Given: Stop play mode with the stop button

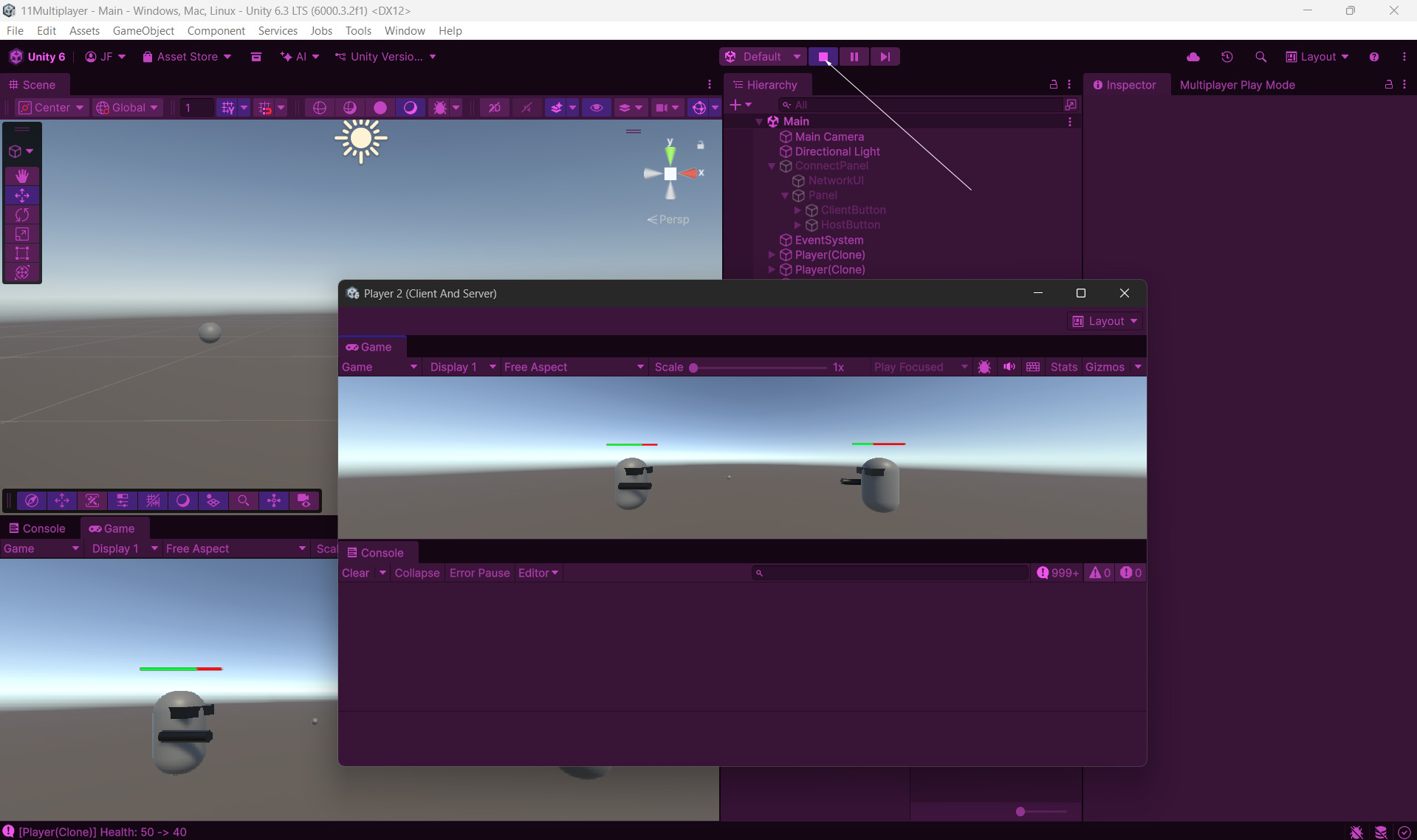Looking at the screenshot, I should click(x=823, y=57).
